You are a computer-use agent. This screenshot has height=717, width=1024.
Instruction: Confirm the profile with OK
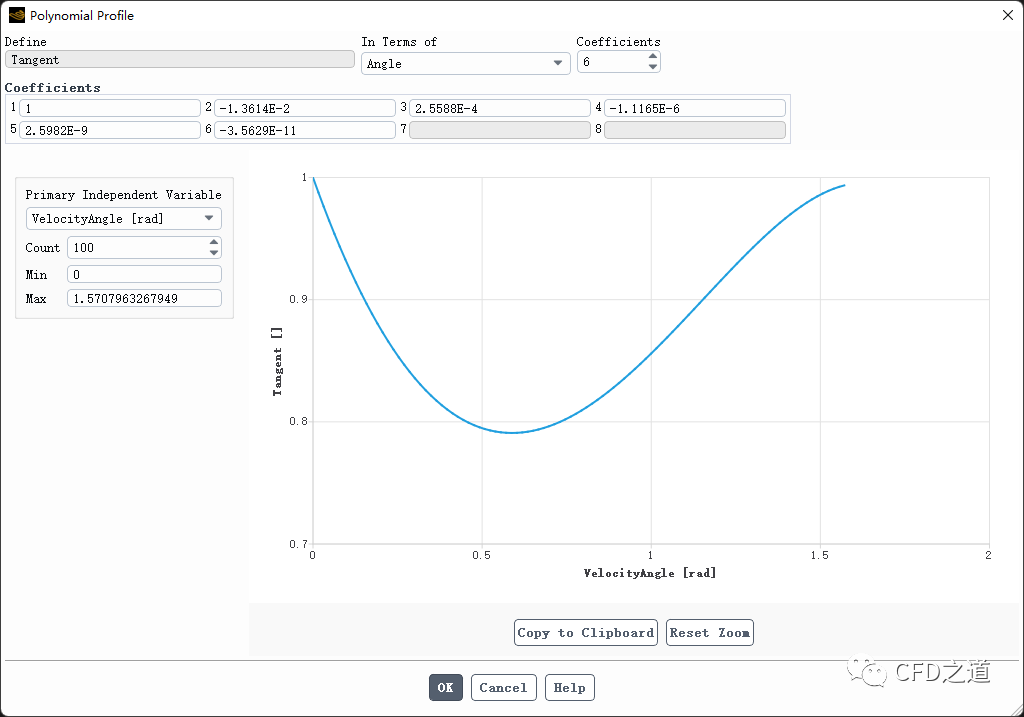tap(445, 687)
